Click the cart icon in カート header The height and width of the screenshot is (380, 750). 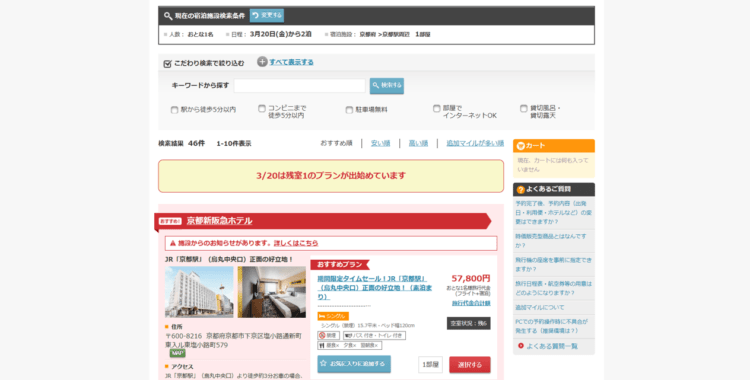click(520, 146)
